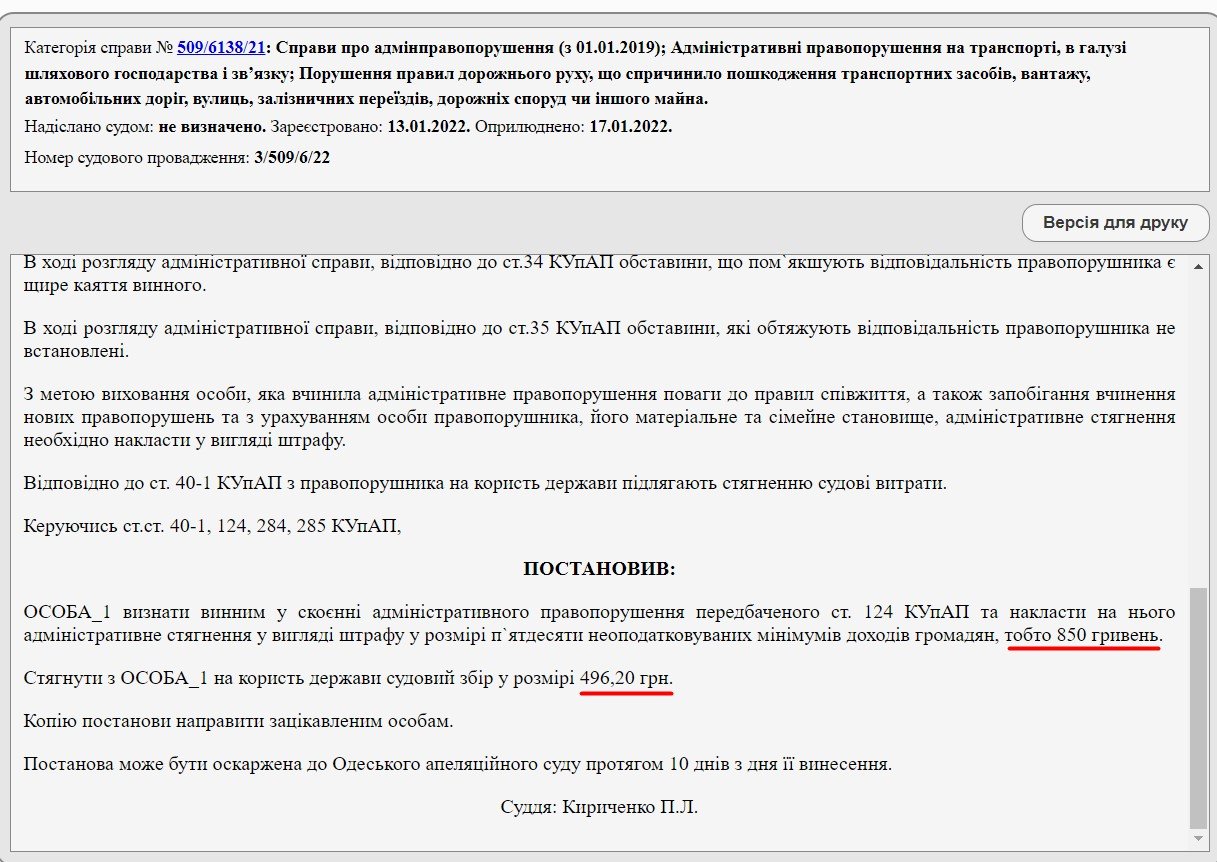This screenshot has width=1217, height=862.
Task: Click the sentence about Одеського апеляційного суду
Action: tap(457, 764)
